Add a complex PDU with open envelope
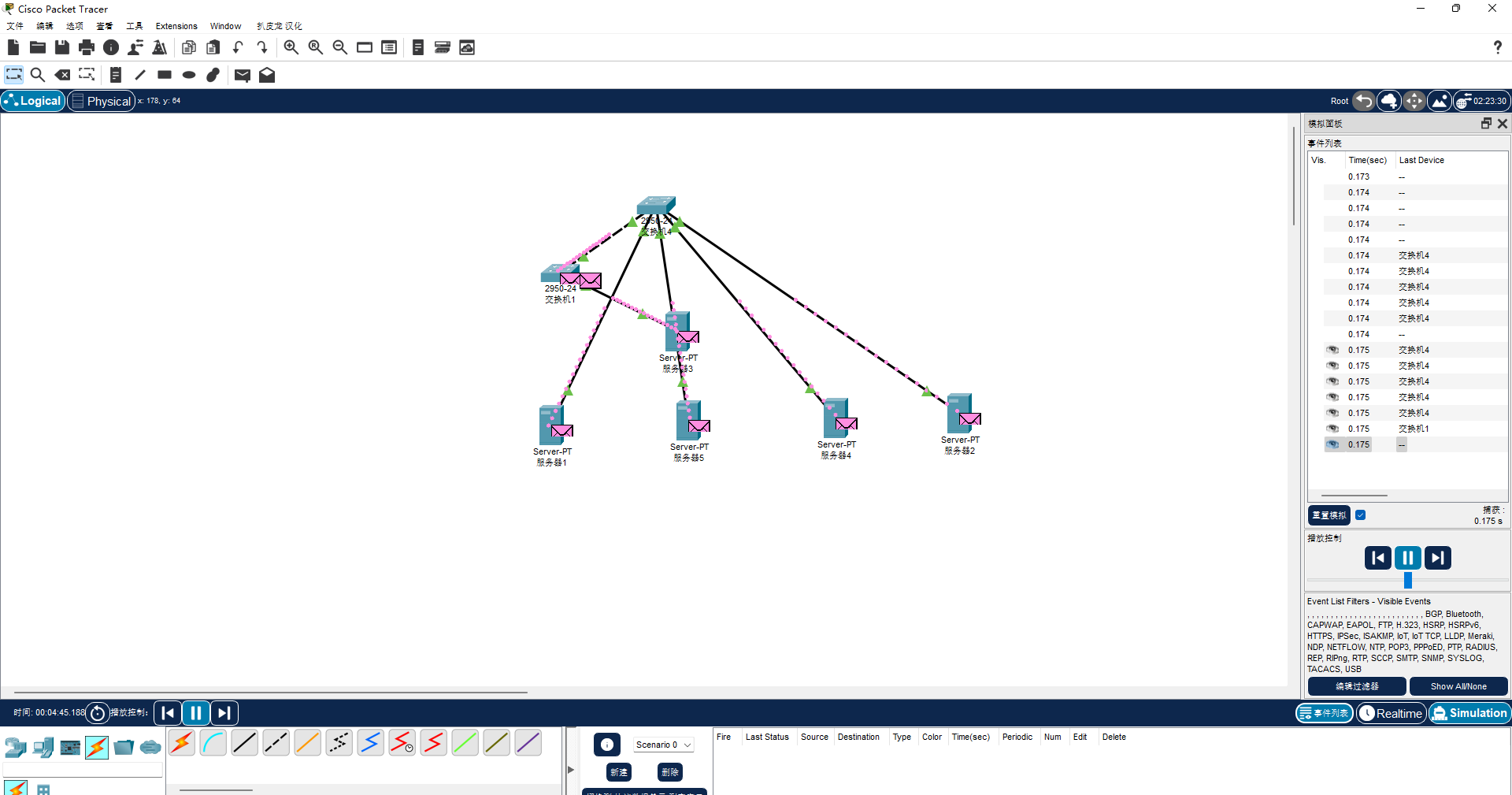The width and height of the screenshot is (1512, 795). coord(267,75)
